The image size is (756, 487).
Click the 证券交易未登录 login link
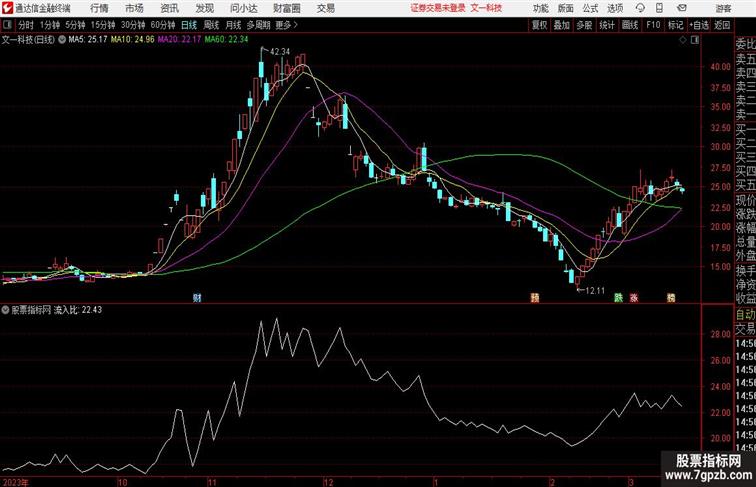[x=438, y=8]
